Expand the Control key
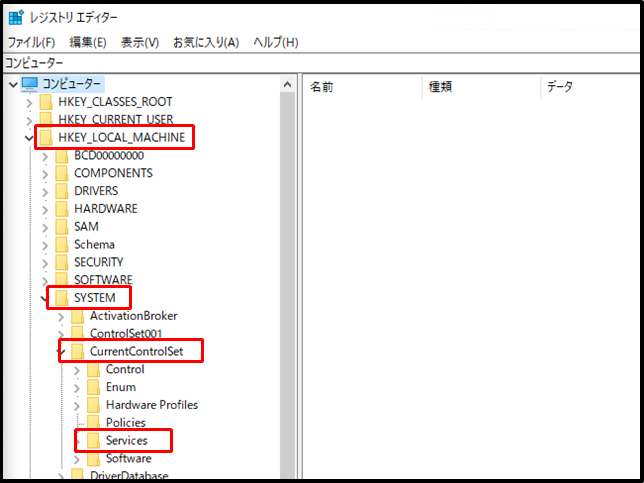644x483 pixels. coord(77,370)
